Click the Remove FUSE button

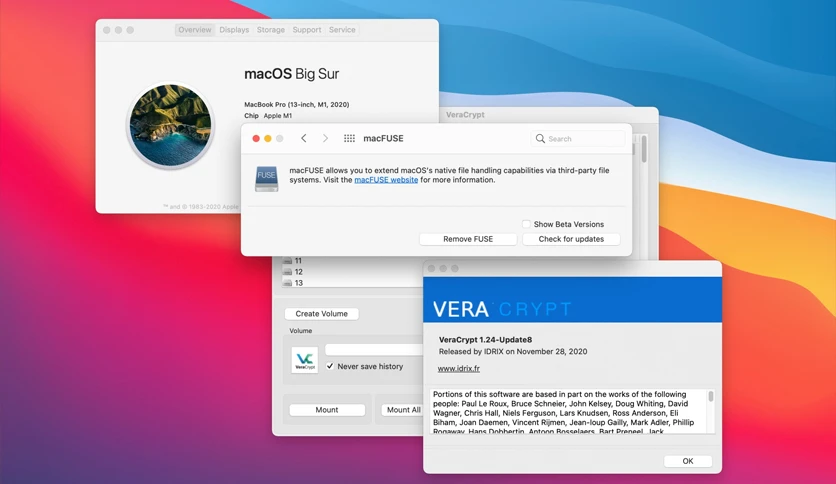pos(468,239)
